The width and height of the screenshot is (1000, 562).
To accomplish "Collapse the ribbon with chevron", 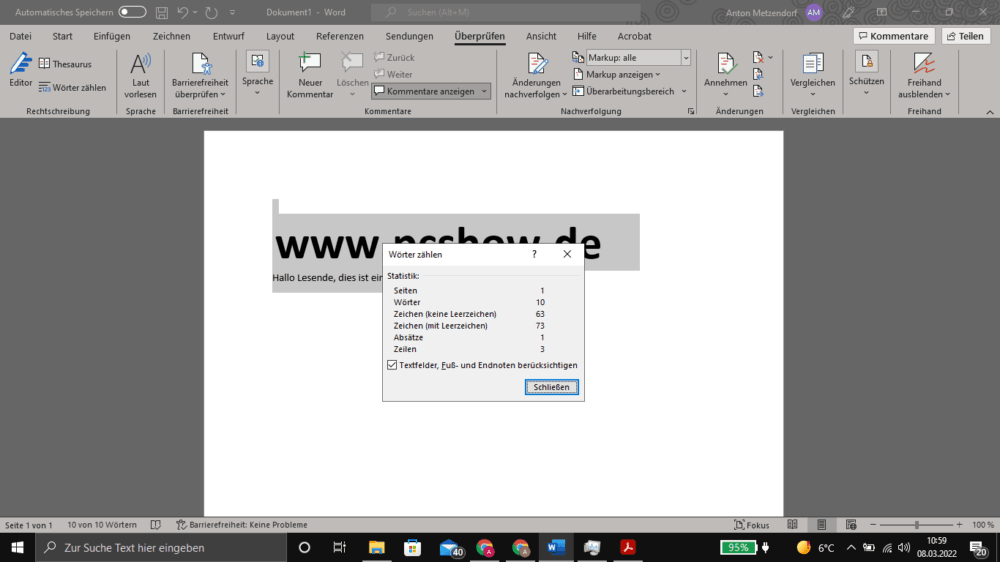I will point(990,112).
